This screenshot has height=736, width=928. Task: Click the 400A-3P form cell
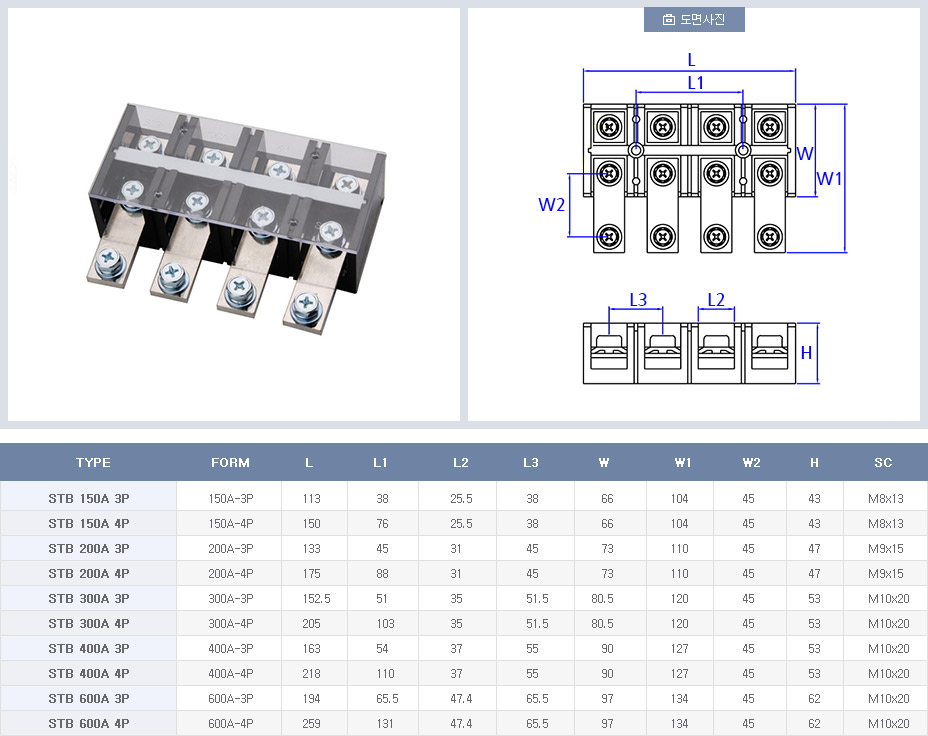(x=231, y=648)
